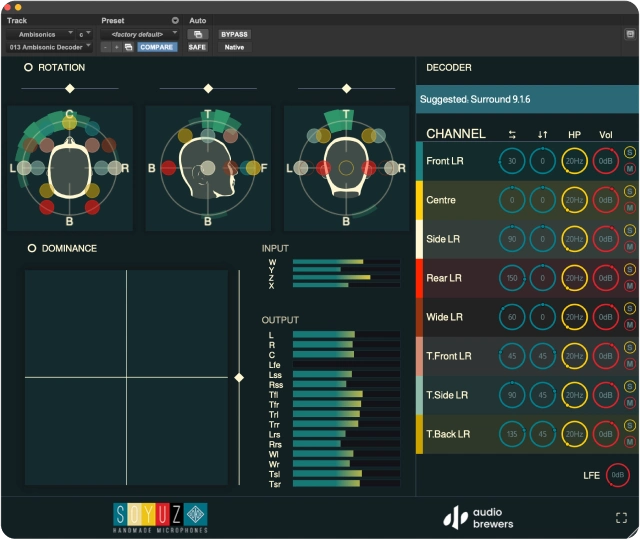Viewport: 640px width, 539px height.
Task: Expand the 013 Ambisonic Decoder insert dropdown
Action: point(48,47)
